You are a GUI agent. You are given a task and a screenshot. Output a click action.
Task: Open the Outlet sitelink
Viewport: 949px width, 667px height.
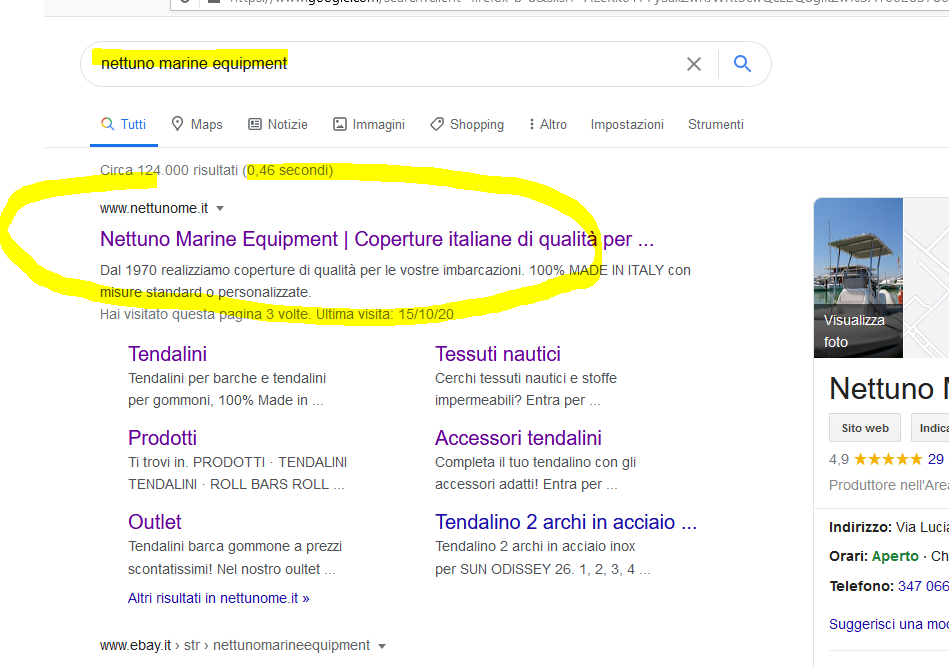[154, 522]
